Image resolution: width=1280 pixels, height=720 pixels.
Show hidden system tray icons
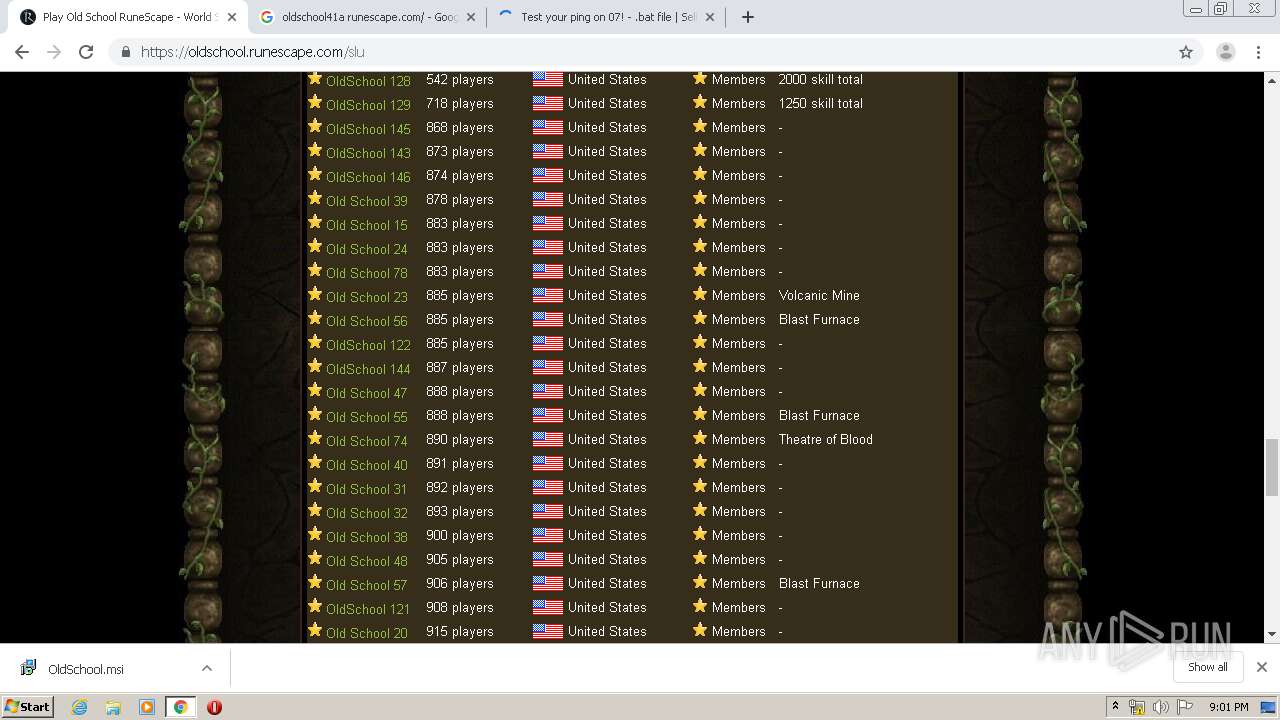point(1116,707)
